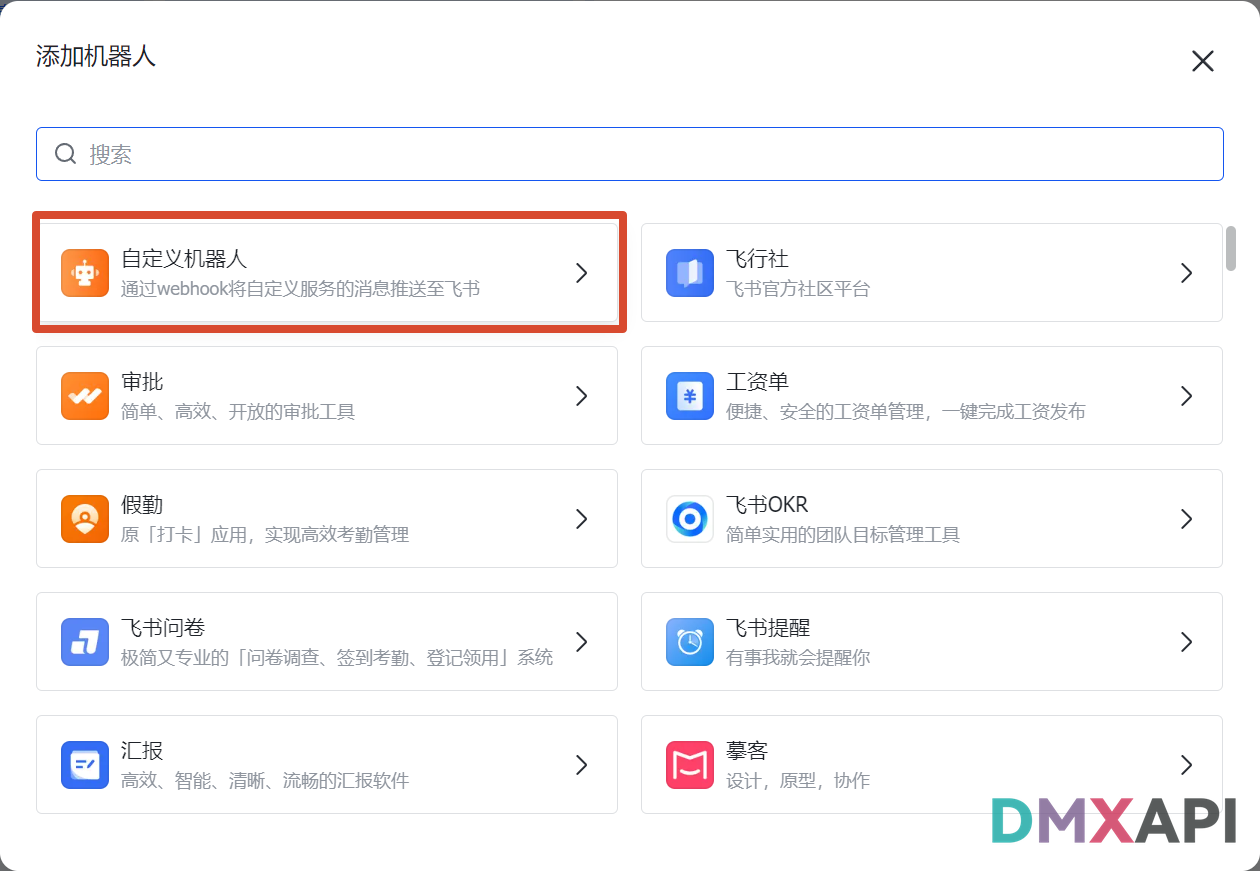This screenshot has height=871, width=1260.
Task: Expand the 飞行社 chevron arrow
Action: coord(1187,273)
